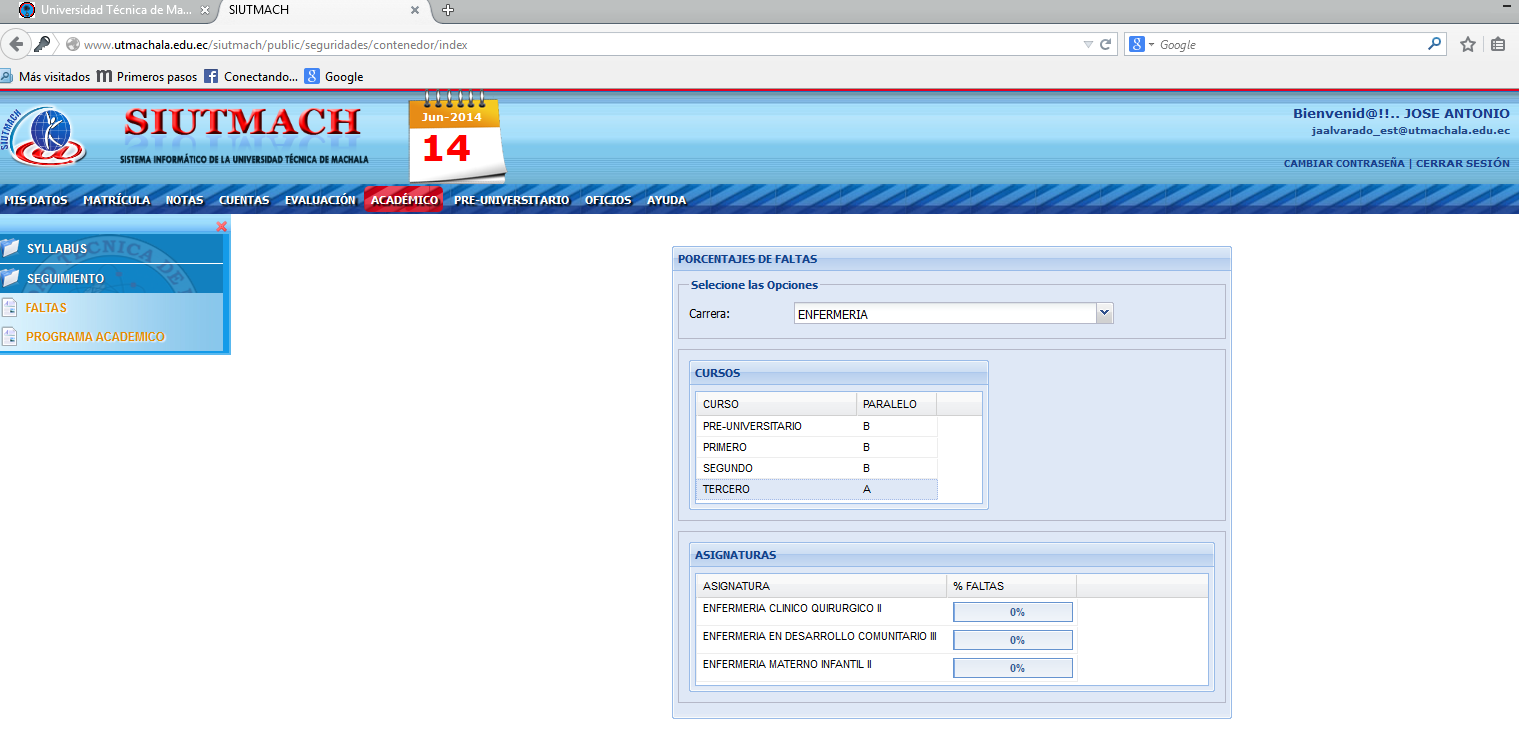Sort by the ASIGNATURA column header

821,586
